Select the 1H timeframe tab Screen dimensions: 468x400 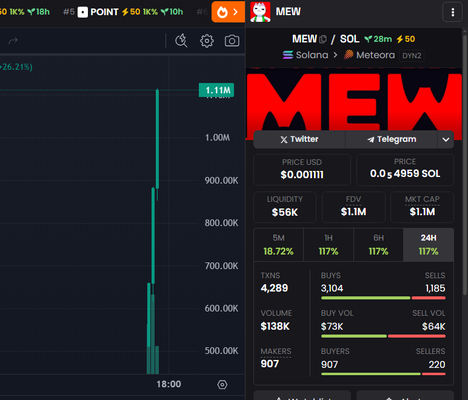pyautogui.click(x=328, y=245)
